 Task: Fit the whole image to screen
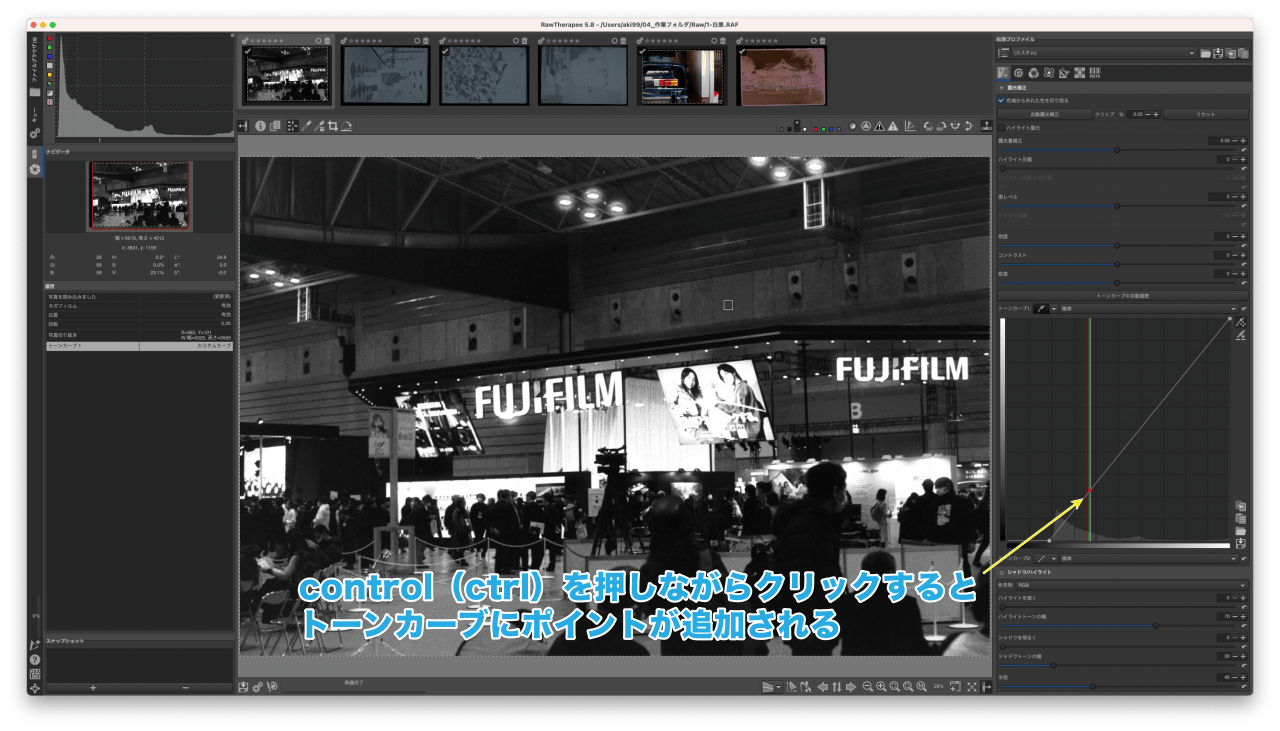[x=894, y=686]
